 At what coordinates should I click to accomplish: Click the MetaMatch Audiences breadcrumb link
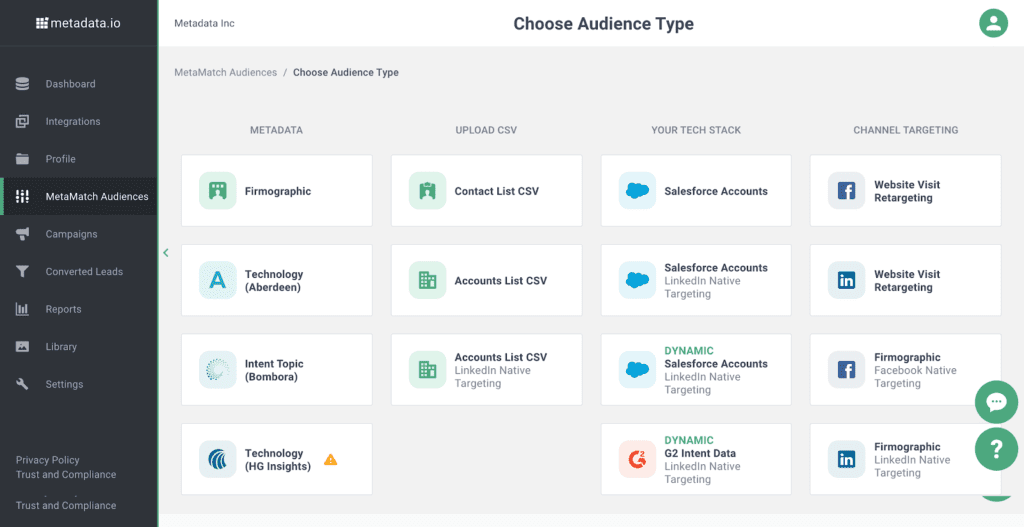point(225,72)
